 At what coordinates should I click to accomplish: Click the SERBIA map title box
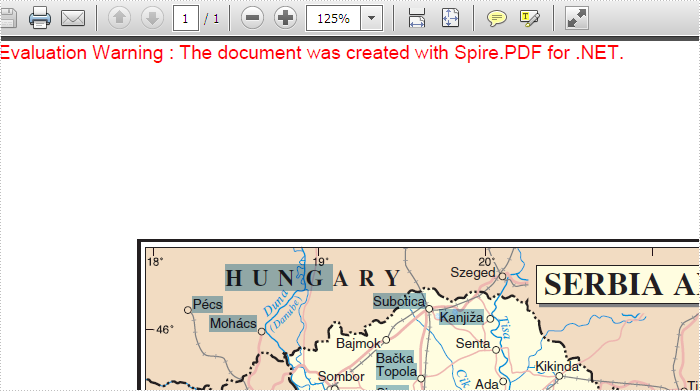(x=617, y=285)
